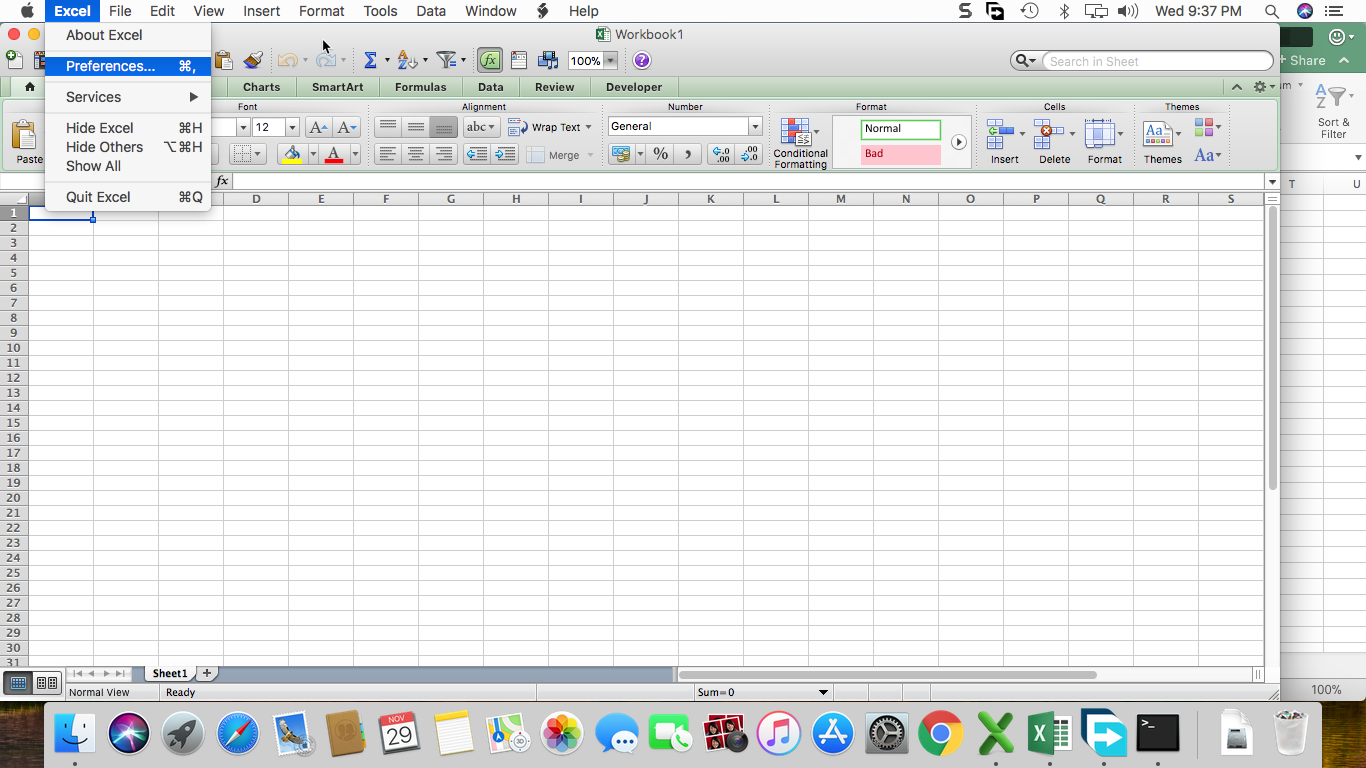Decrease font size button

point(346,127)
